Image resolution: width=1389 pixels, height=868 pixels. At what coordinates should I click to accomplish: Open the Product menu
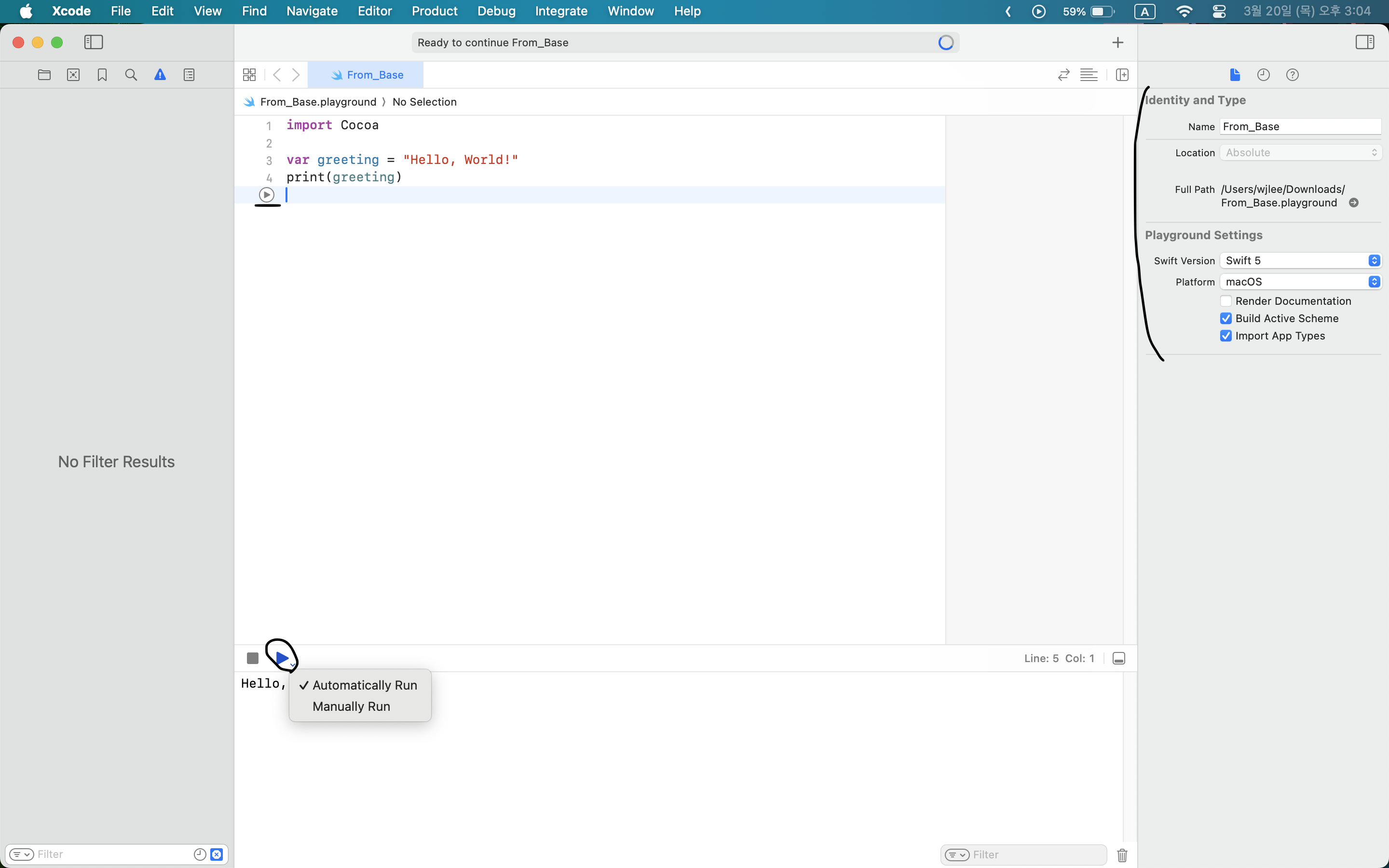pos(435,11)
